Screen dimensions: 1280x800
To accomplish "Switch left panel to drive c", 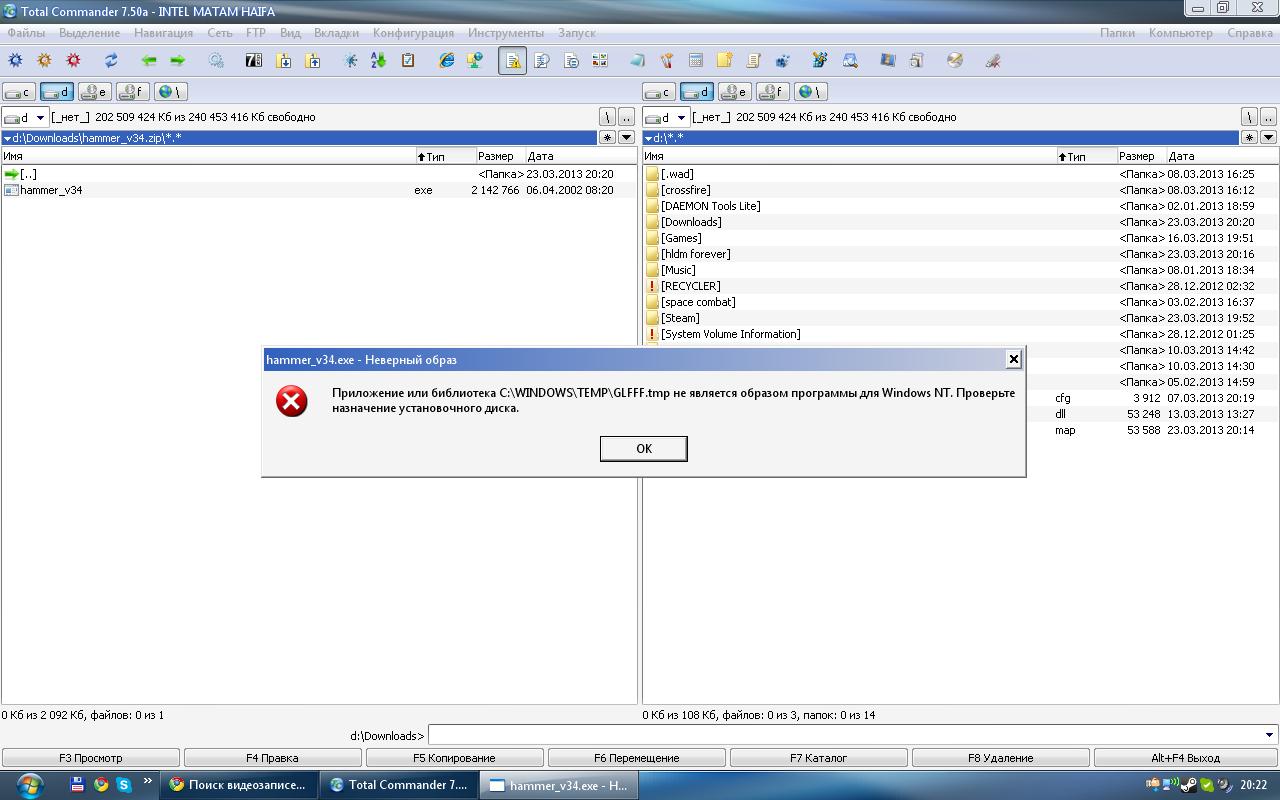I will point(19,92).
